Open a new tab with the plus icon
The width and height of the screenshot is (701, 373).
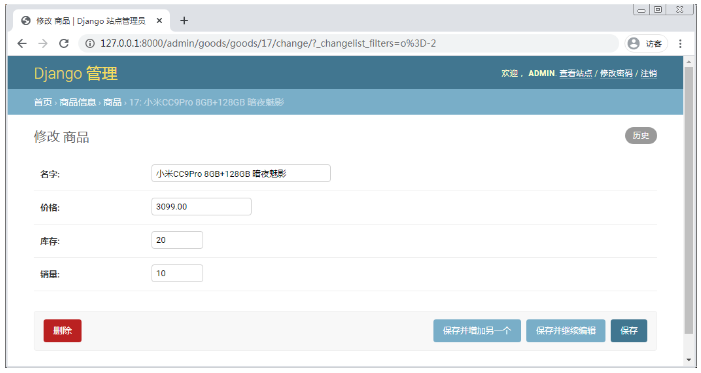point(184,21)
